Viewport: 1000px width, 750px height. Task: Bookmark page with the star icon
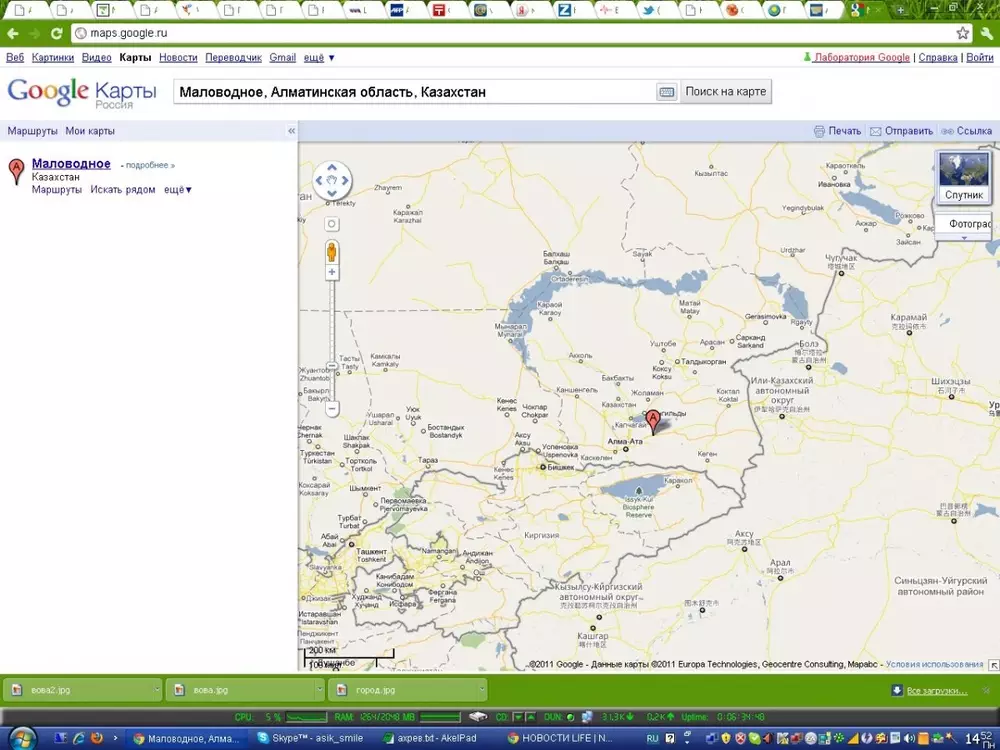tap(962, 33)
